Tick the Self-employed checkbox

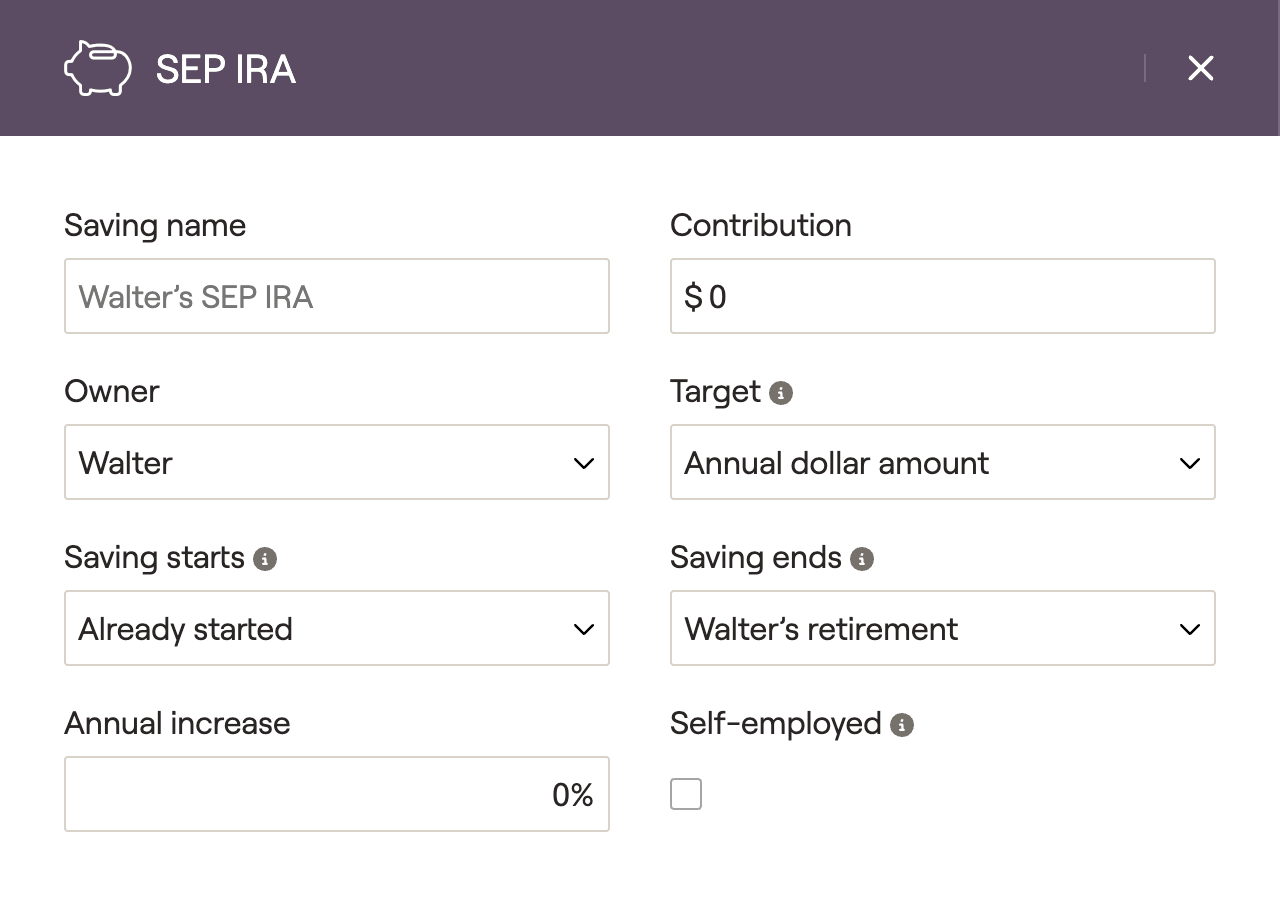pos(686,794)
